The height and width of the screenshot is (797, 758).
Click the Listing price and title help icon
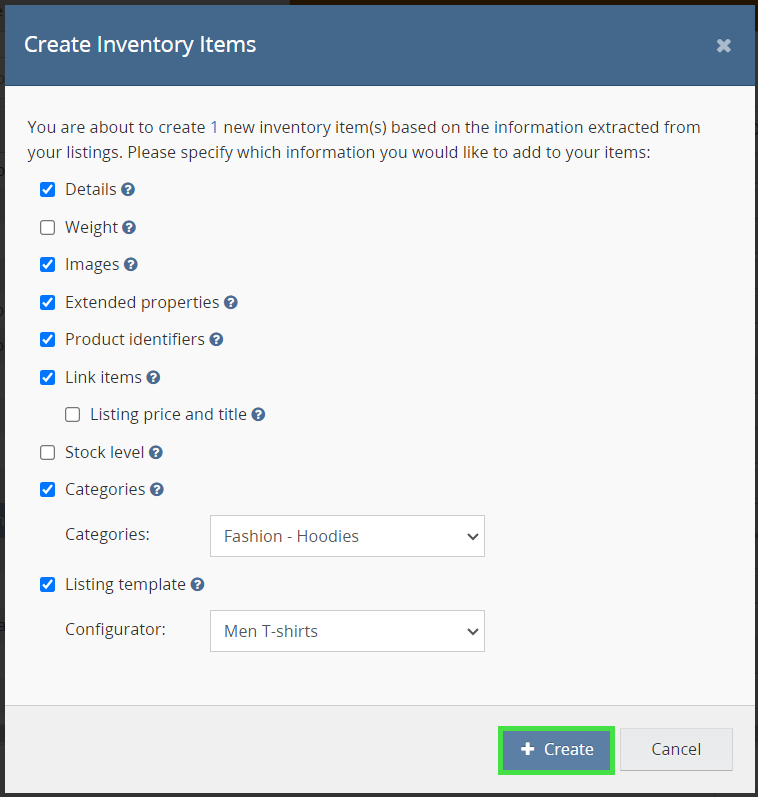(x=258, y=415)
